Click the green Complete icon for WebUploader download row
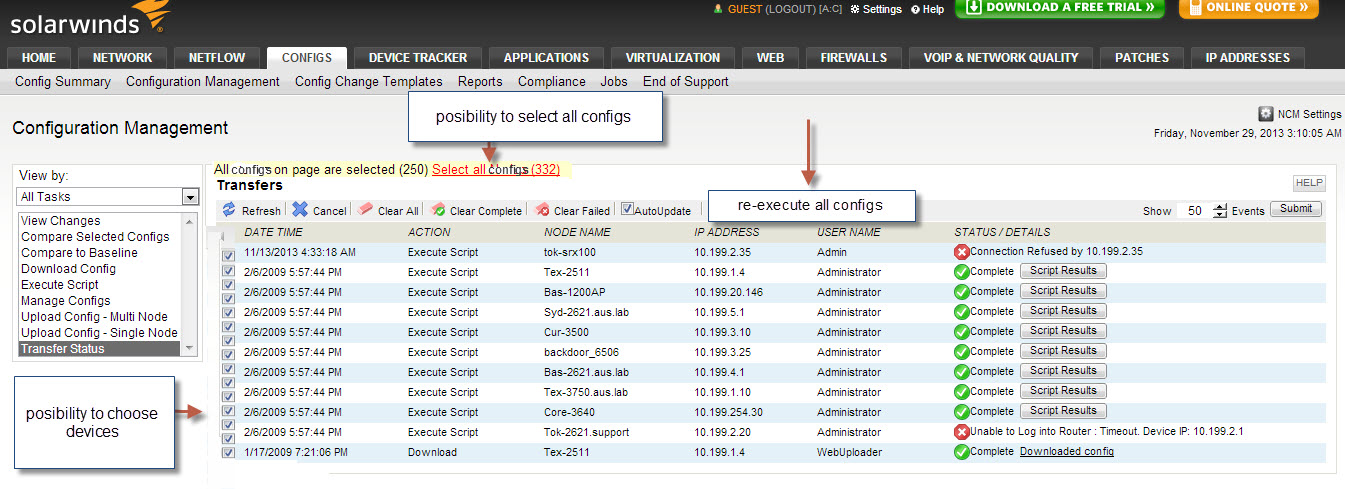 (962, 452)
